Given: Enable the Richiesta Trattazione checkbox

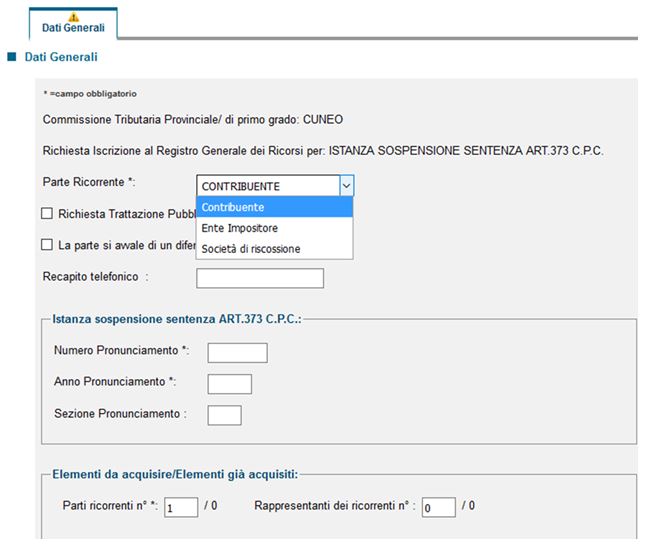Looking at the screenshot, I should (47, 213).
